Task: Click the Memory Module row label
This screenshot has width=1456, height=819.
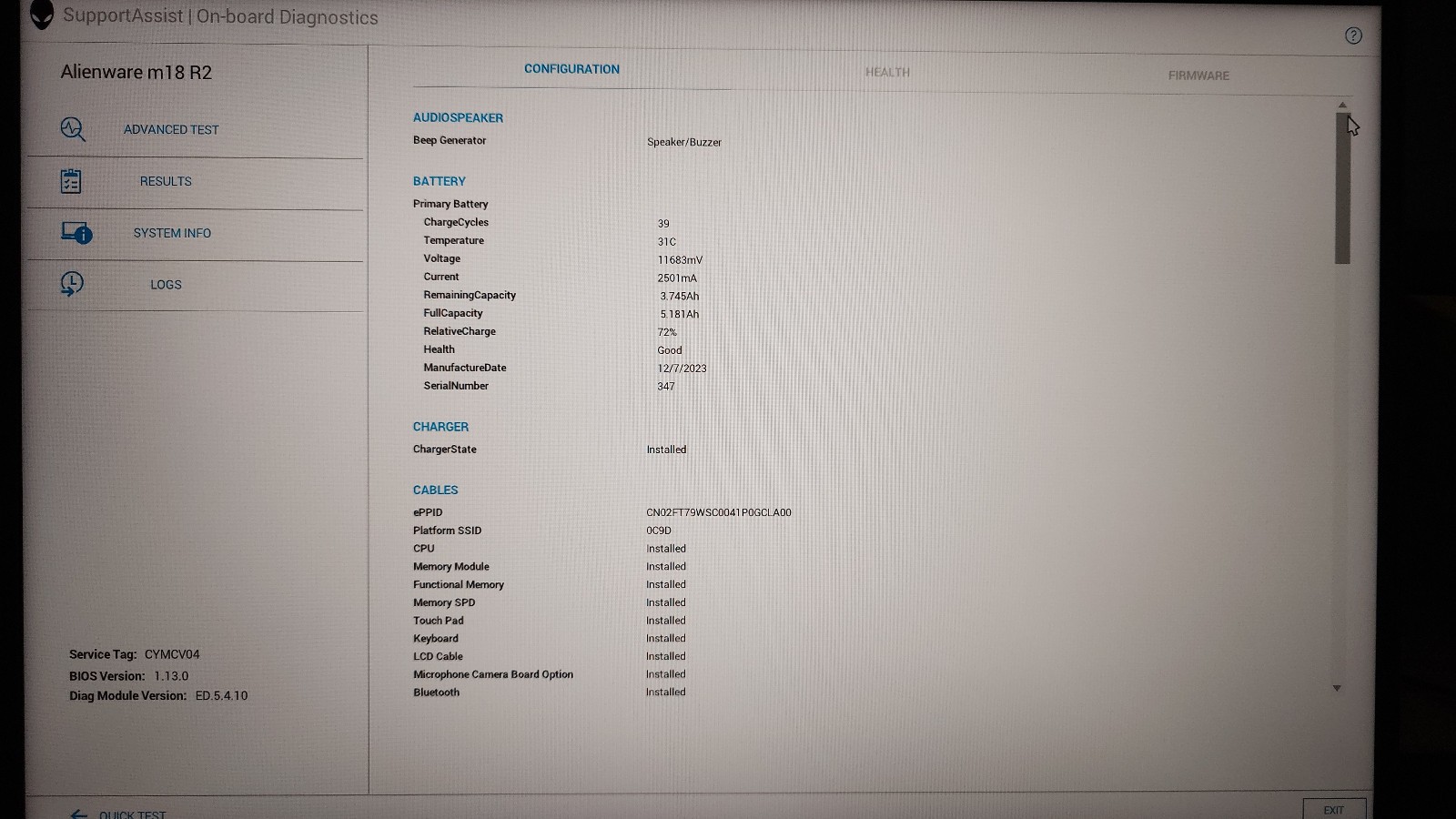Action: [x=450, y=566]
